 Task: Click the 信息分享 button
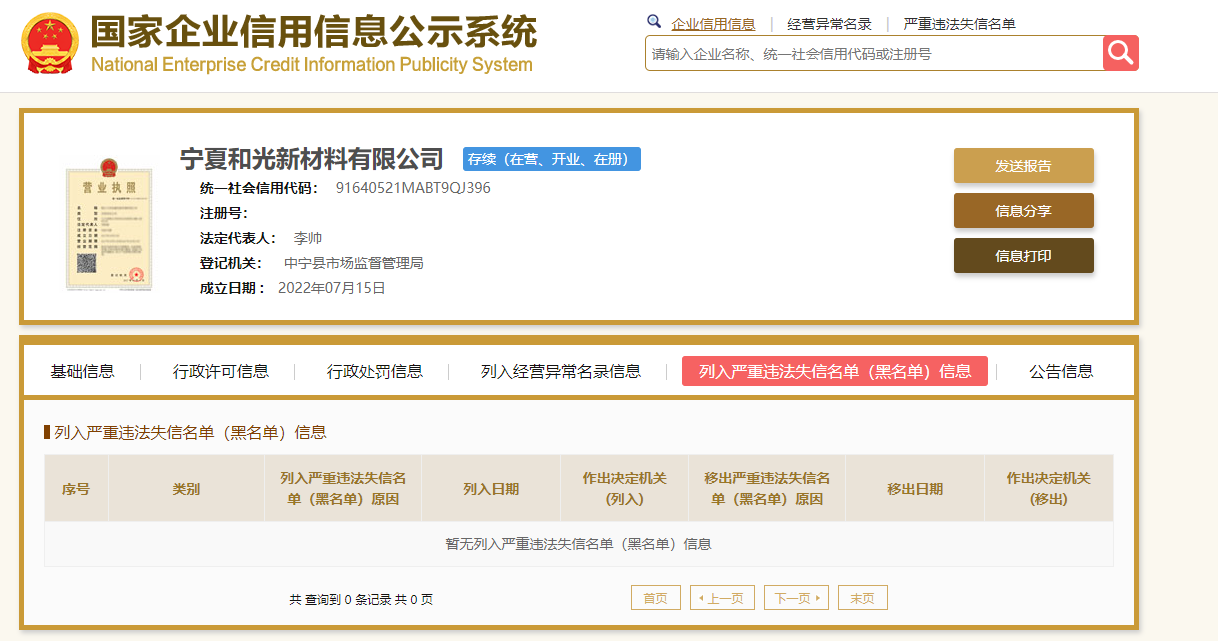click(1023, 211)
